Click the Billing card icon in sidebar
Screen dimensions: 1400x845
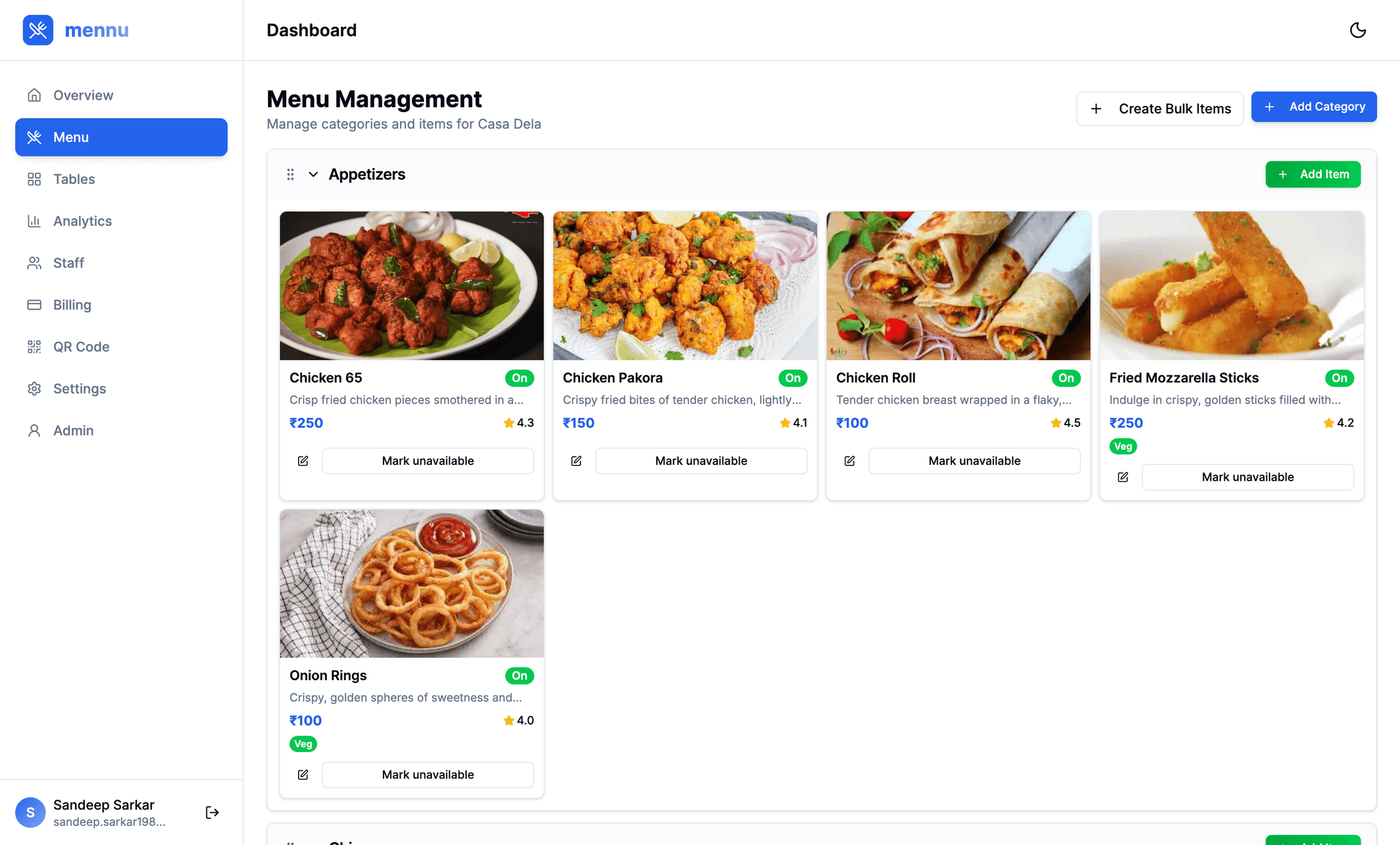[34, 304]
